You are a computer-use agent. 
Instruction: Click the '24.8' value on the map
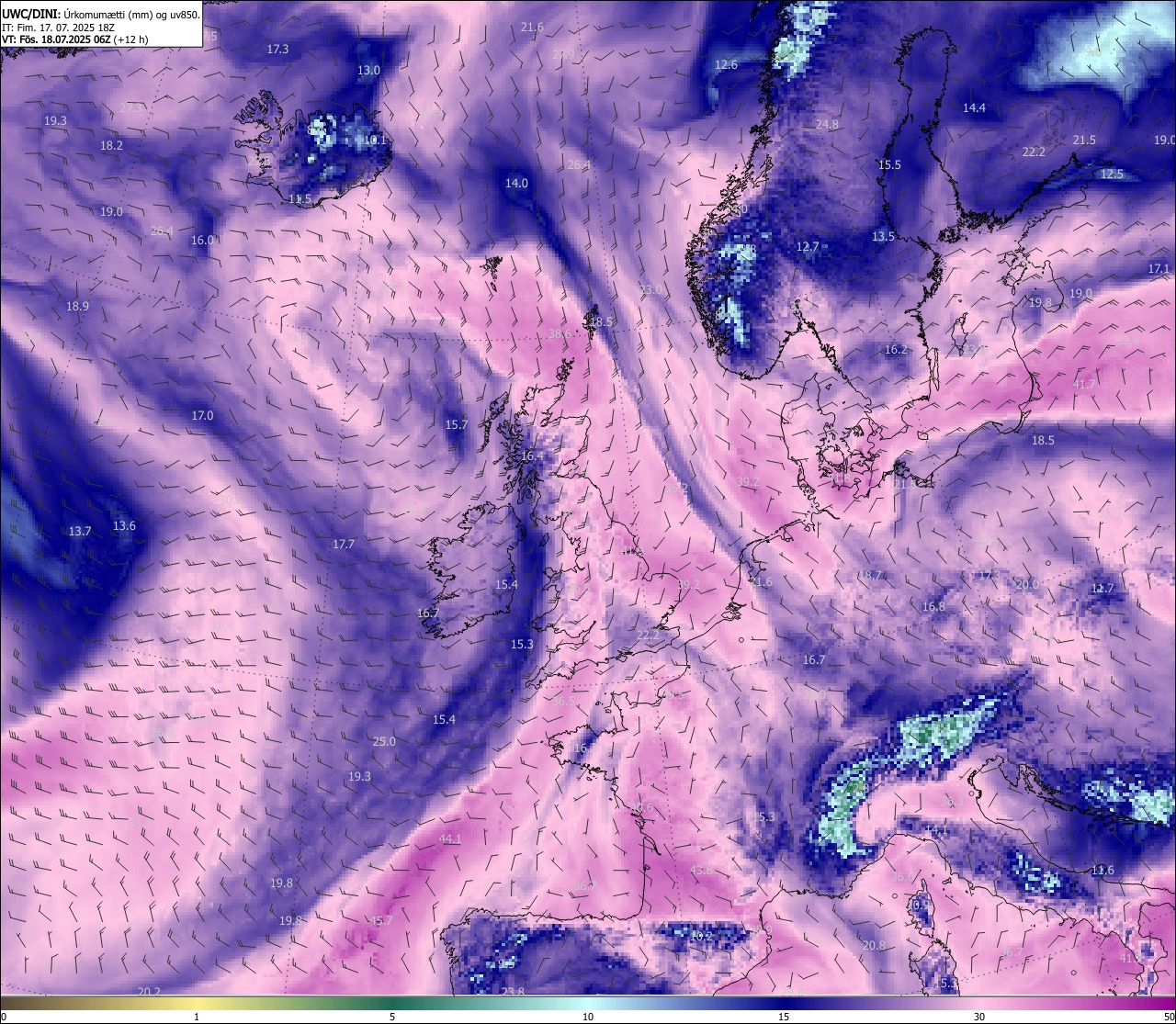point(827,124)
